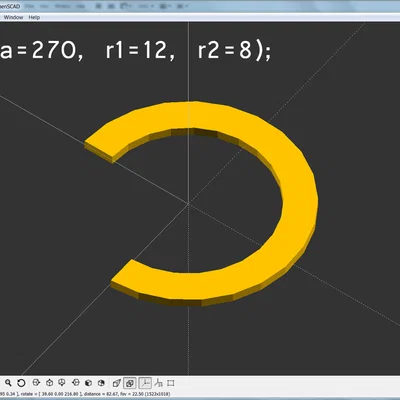Image resolution: width=400 pixels, height=400 pixels.
Task: Click the View All magnifier icon
Action: (x=8, y=383)
